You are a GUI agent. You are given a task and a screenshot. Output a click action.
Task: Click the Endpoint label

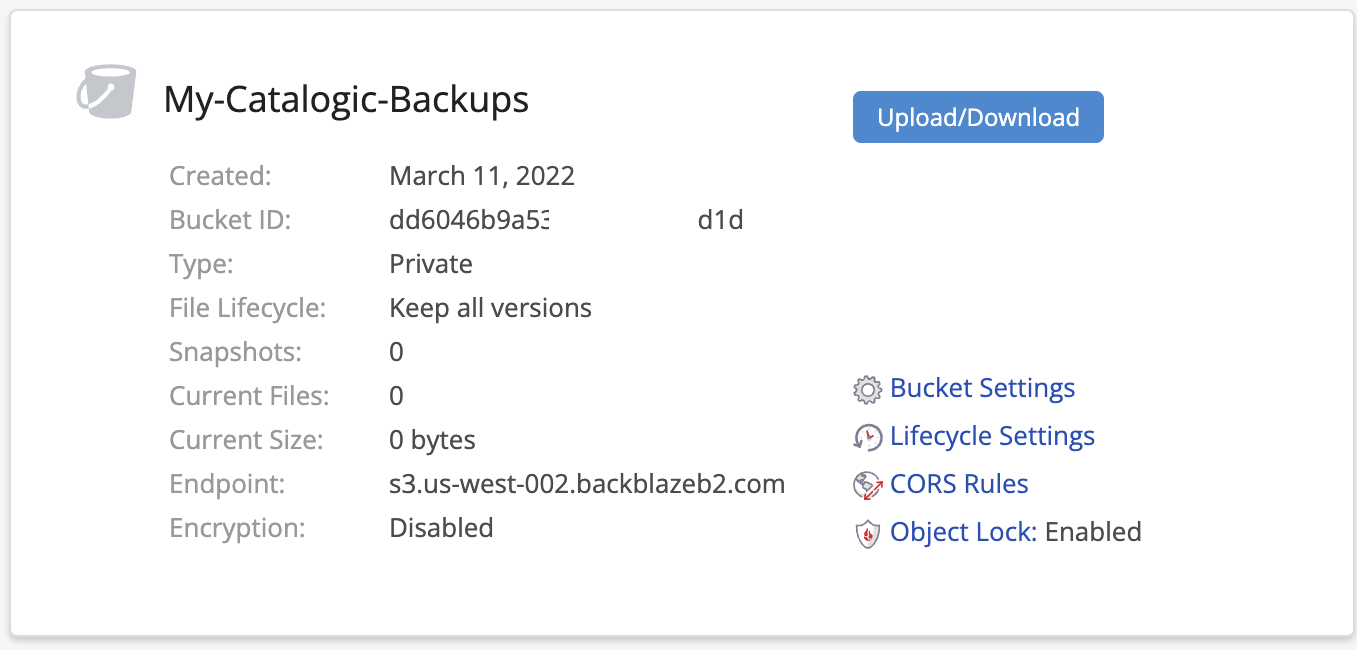point(228,485)
